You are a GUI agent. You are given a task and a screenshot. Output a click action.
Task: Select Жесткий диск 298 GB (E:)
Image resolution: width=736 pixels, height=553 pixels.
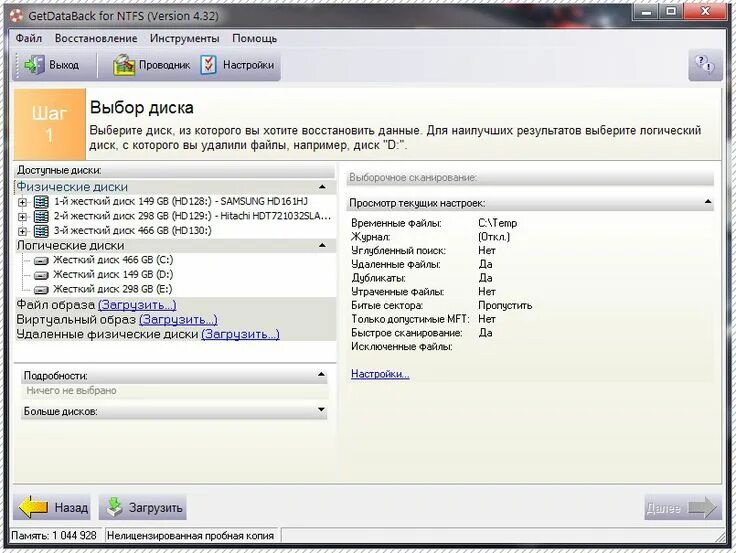pos(113,289)
